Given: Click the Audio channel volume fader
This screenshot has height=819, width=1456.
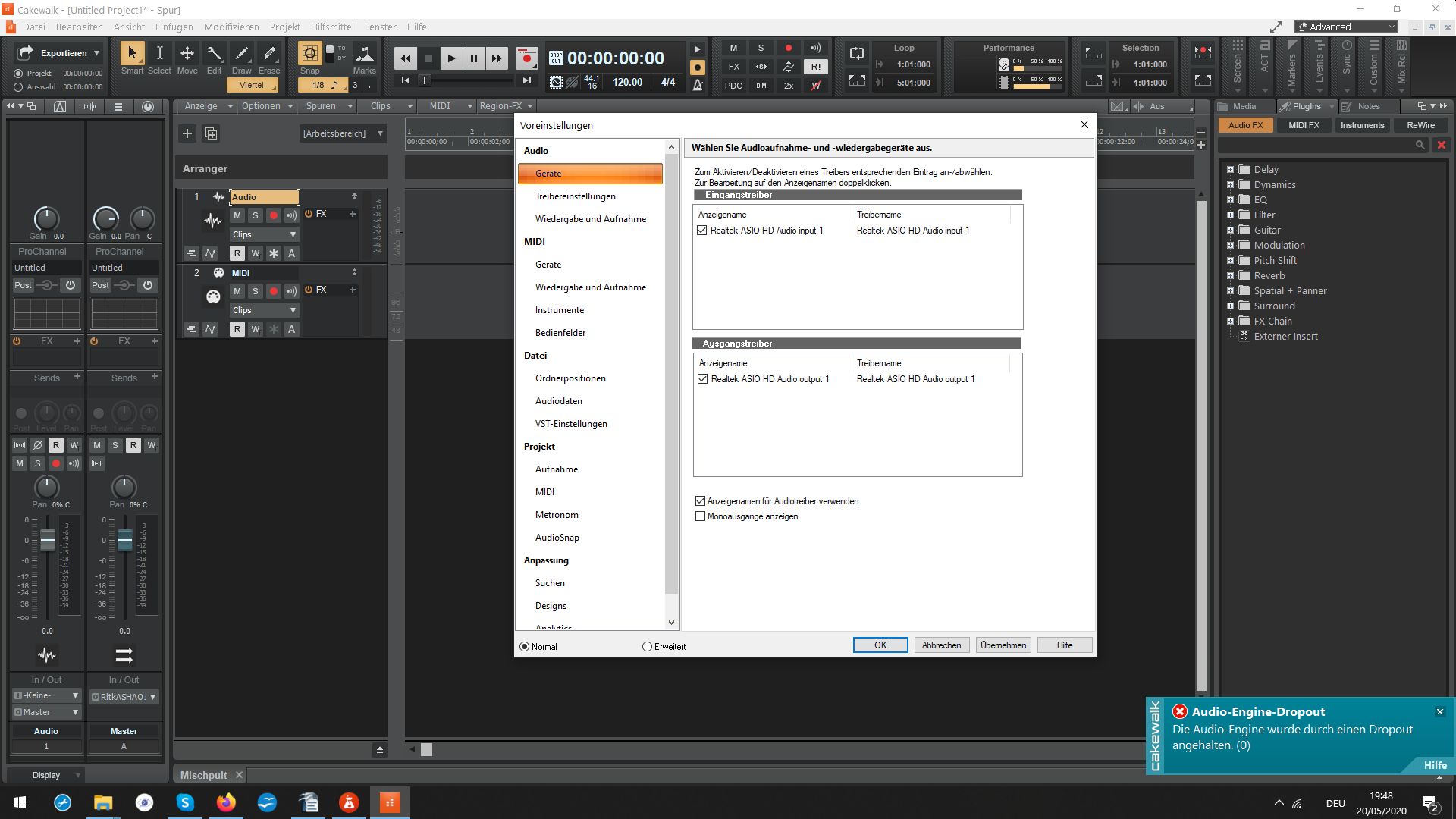Looking at the screenshot, I should point(47,540).
